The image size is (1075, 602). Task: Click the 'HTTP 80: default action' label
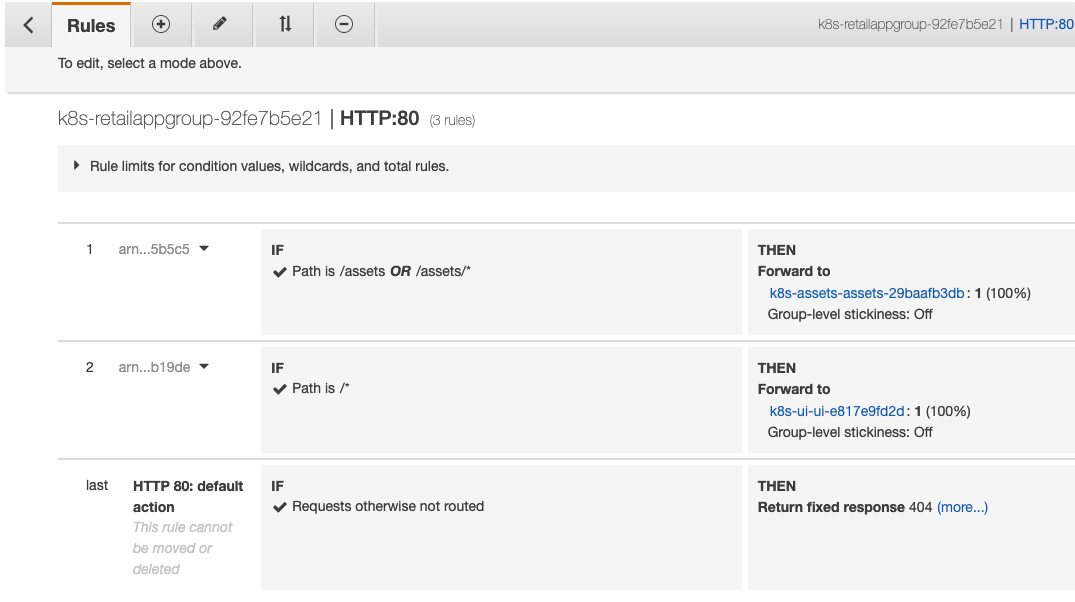188,496
